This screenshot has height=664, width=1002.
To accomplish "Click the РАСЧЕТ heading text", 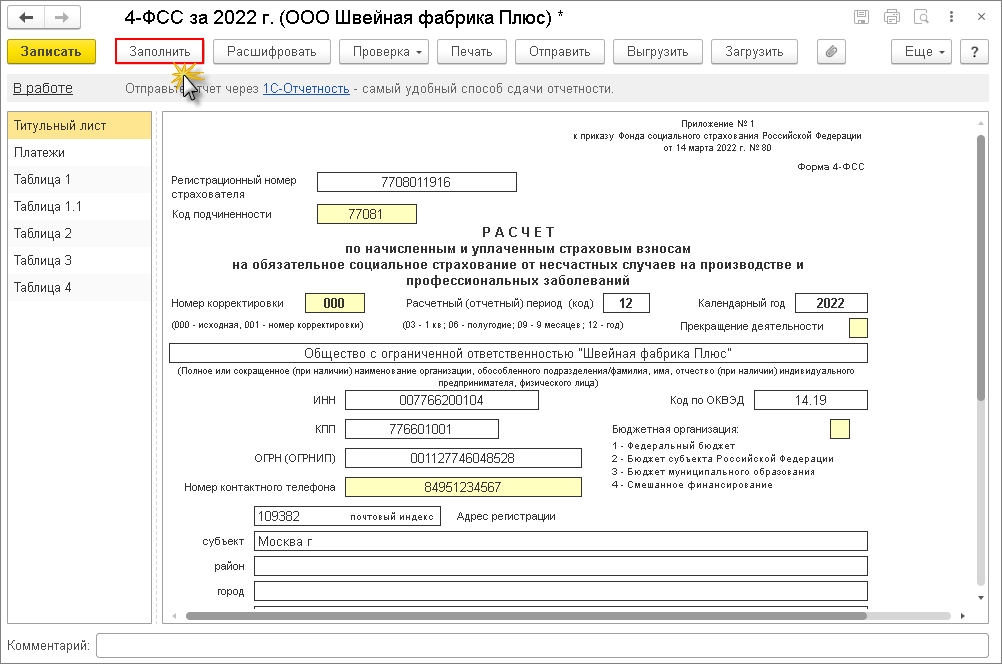I will [x=518, y=231].
